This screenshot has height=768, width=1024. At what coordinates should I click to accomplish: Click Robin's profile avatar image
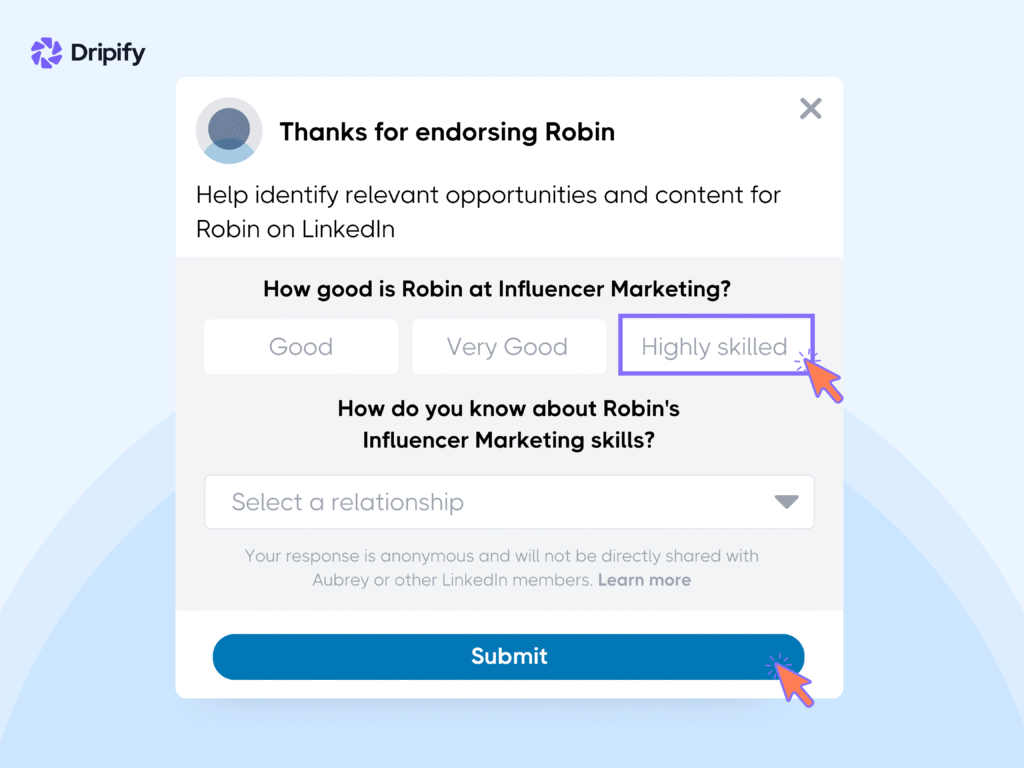[229, 131]
